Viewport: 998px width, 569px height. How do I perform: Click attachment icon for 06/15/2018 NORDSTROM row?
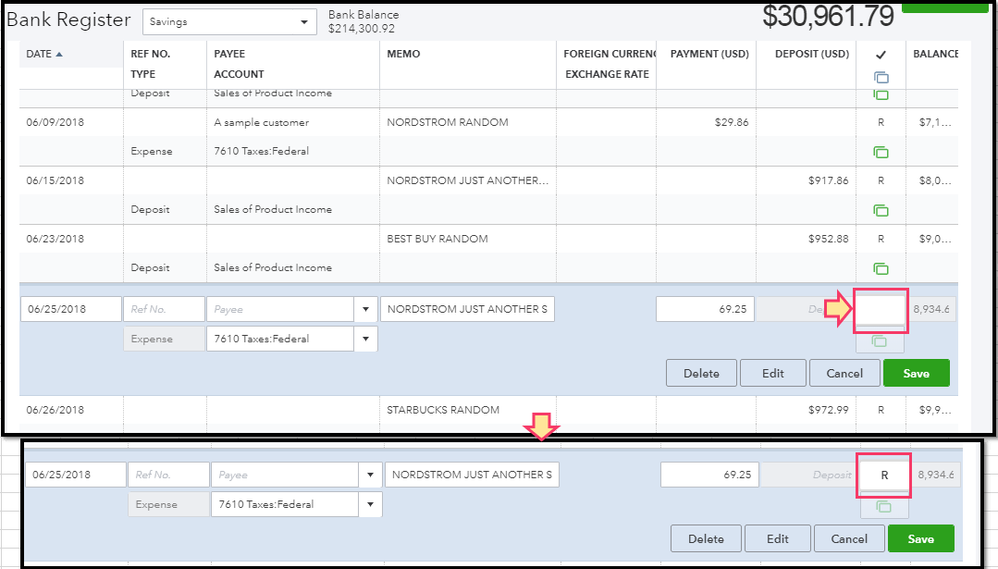pos(881,211)
